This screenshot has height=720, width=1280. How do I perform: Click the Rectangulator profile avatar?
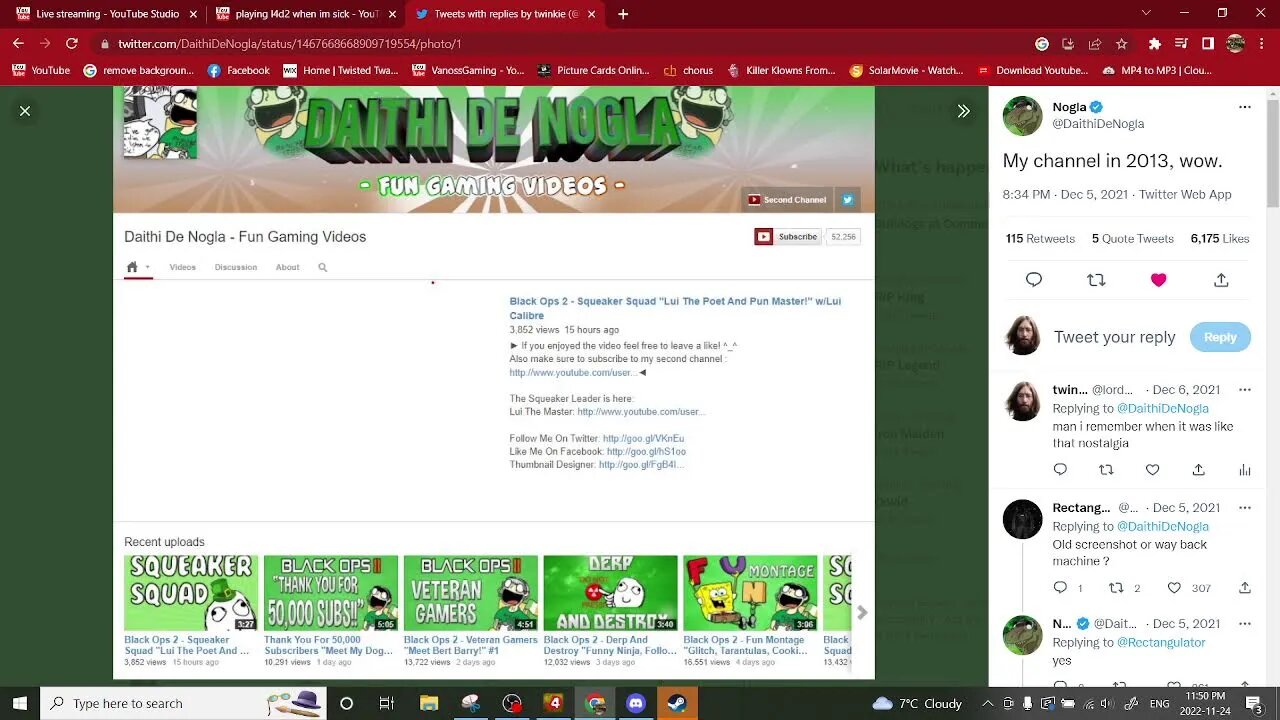(x=1022, y=519)
